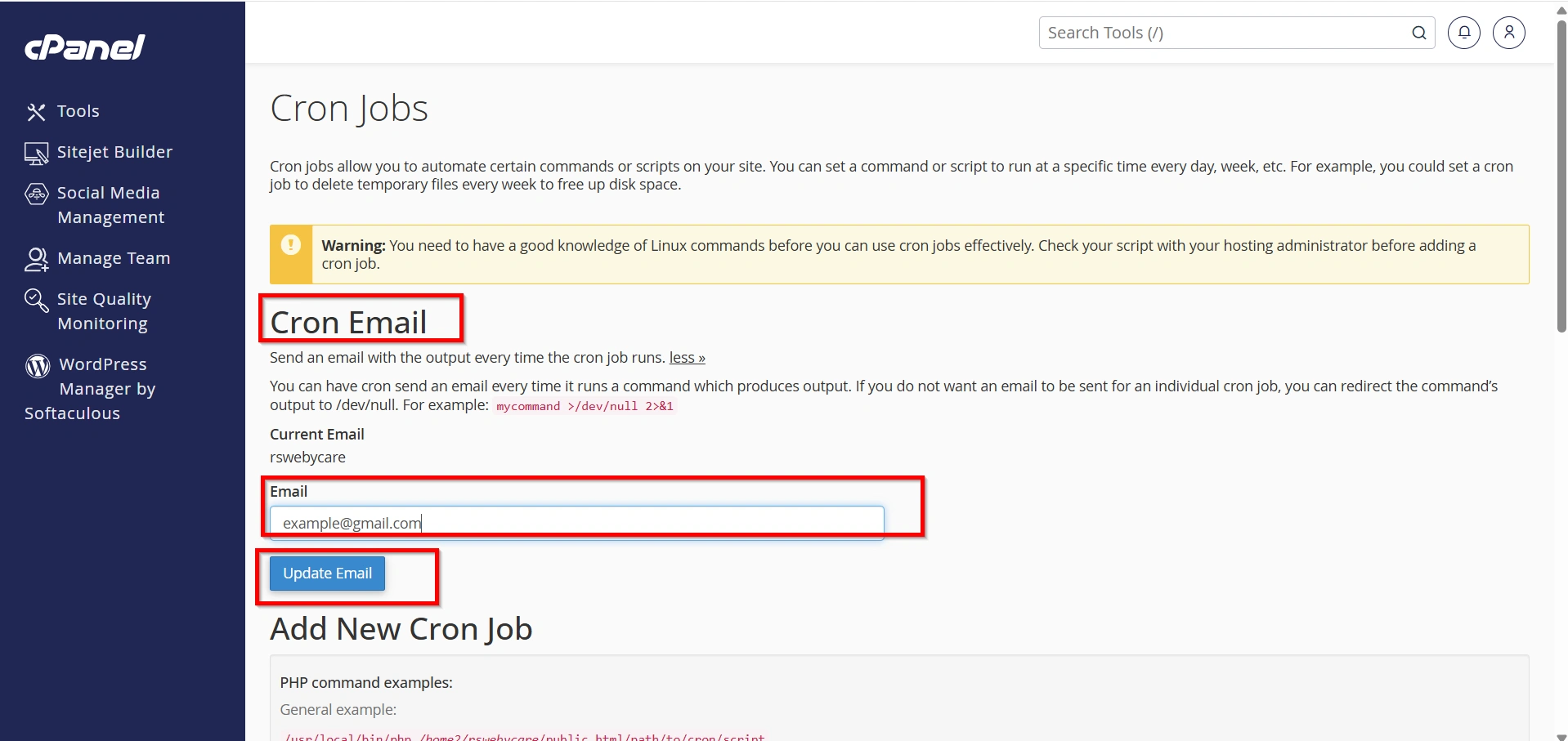This screenshot has width=1568, height=741.
Task: Click the Site Quality Monitoring magnifier icon
Action: [x=37, y=301]
